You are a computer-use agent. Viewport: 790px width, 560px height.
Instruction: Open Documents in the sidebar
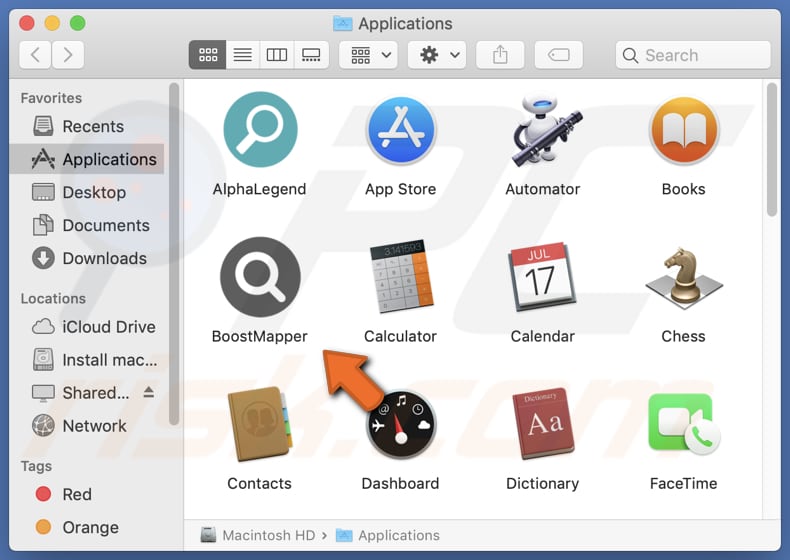point(87,225)
